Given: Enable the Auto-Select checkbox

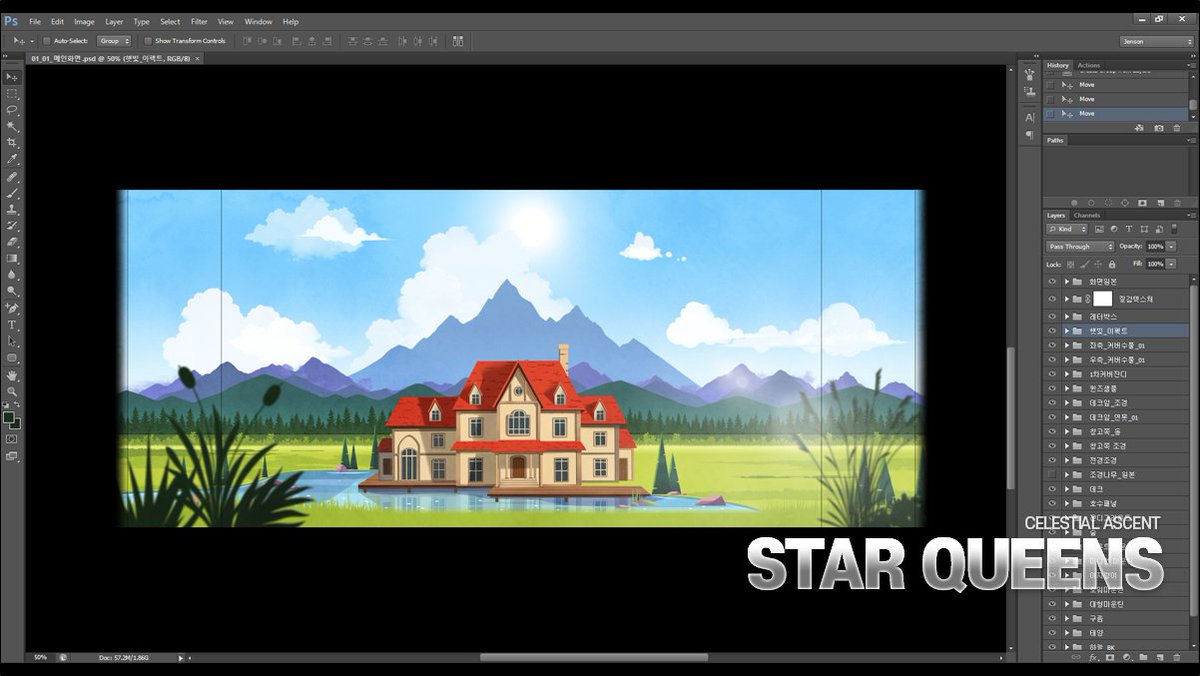Looking at the screenshot, I should pos(46,41).
